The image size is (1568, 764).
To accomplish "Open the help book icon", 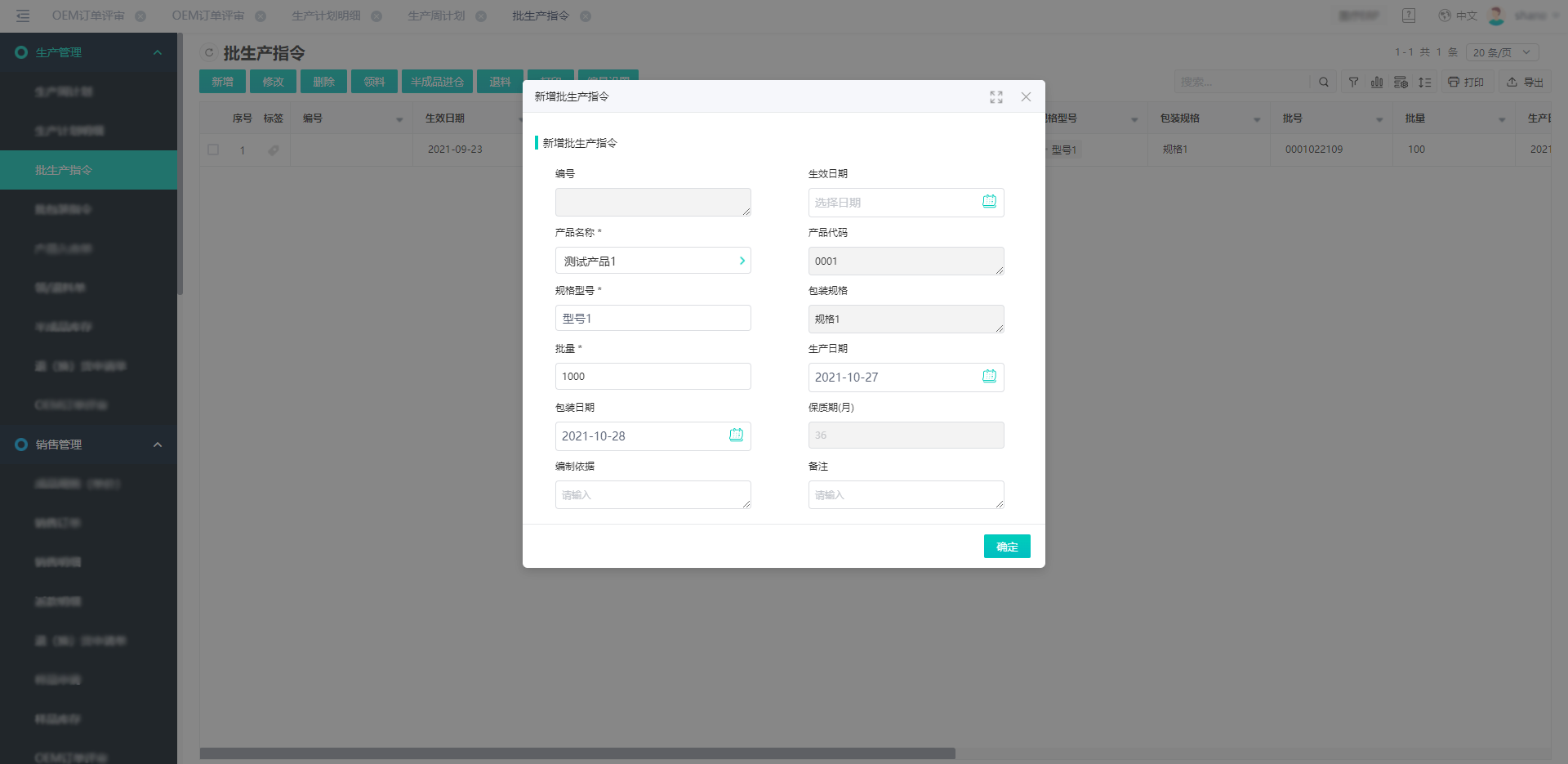I will coord(1409,16).
